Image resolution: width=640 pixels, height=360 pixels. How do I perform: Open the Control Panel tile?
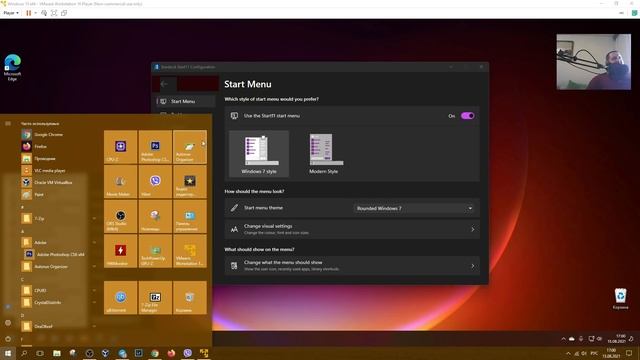coord(190,216)
